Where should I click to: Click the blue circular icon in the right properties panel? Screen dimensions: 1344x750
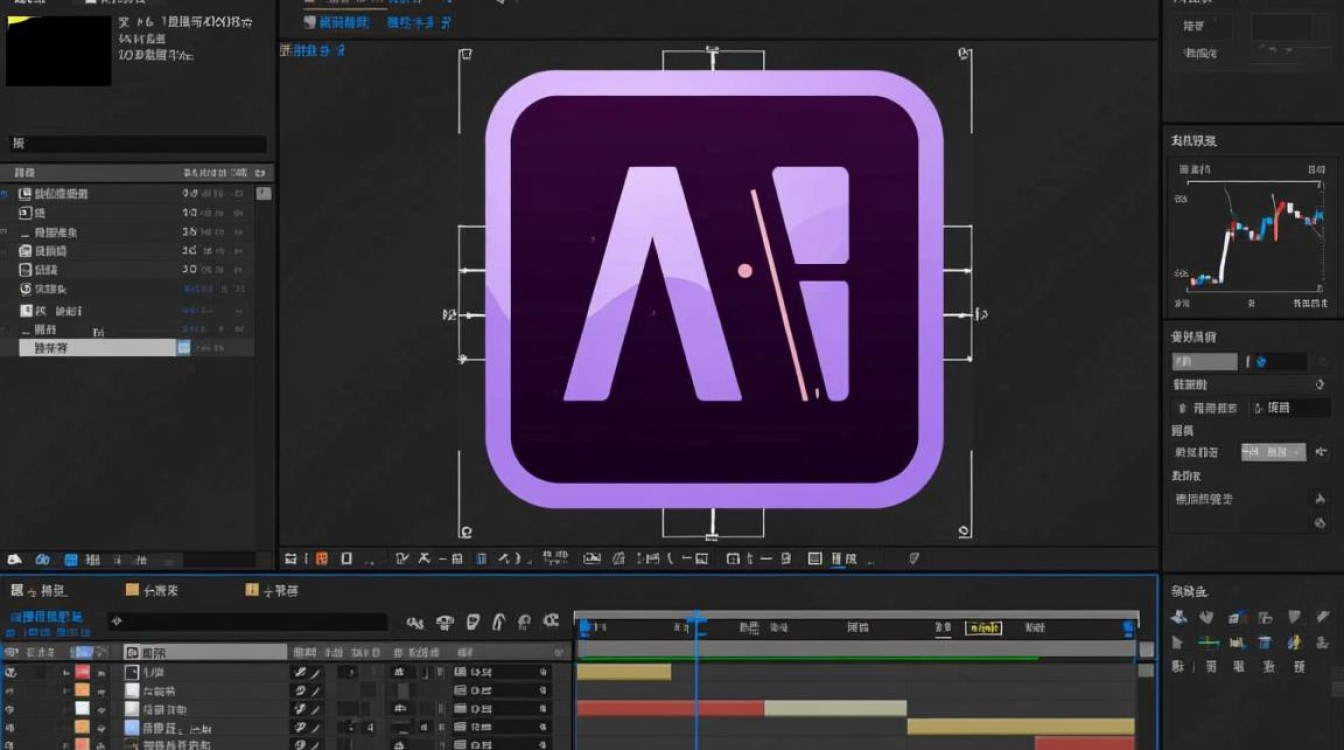[x=1260, y=362]
